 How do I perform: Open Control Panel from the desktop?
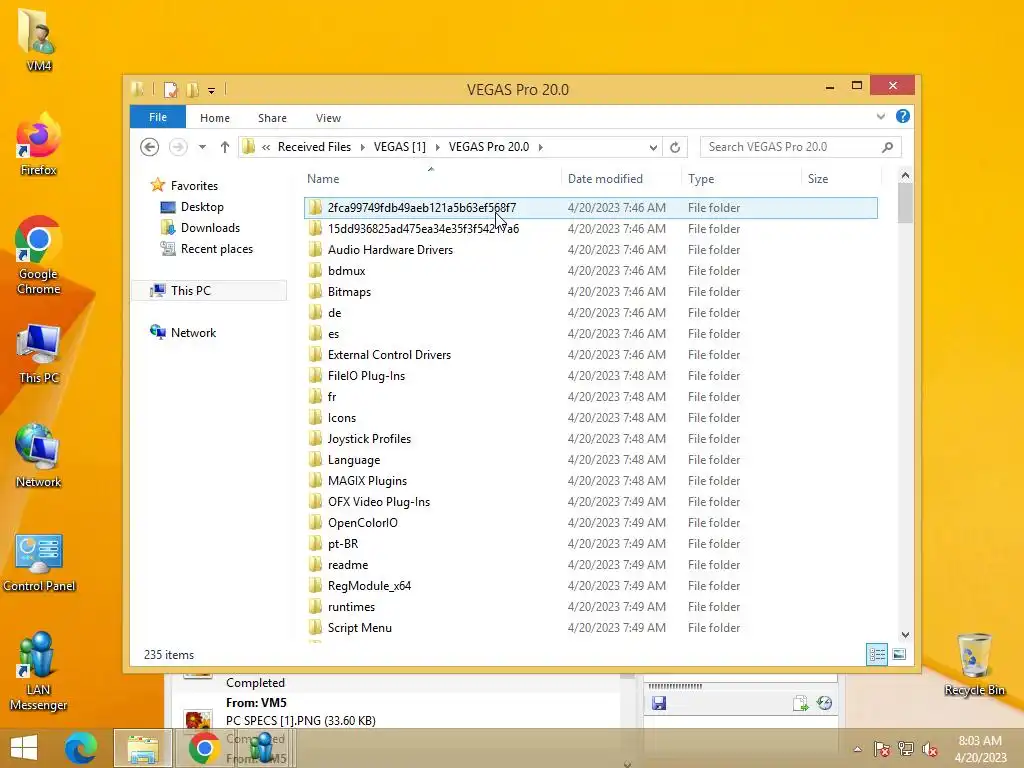39,562
